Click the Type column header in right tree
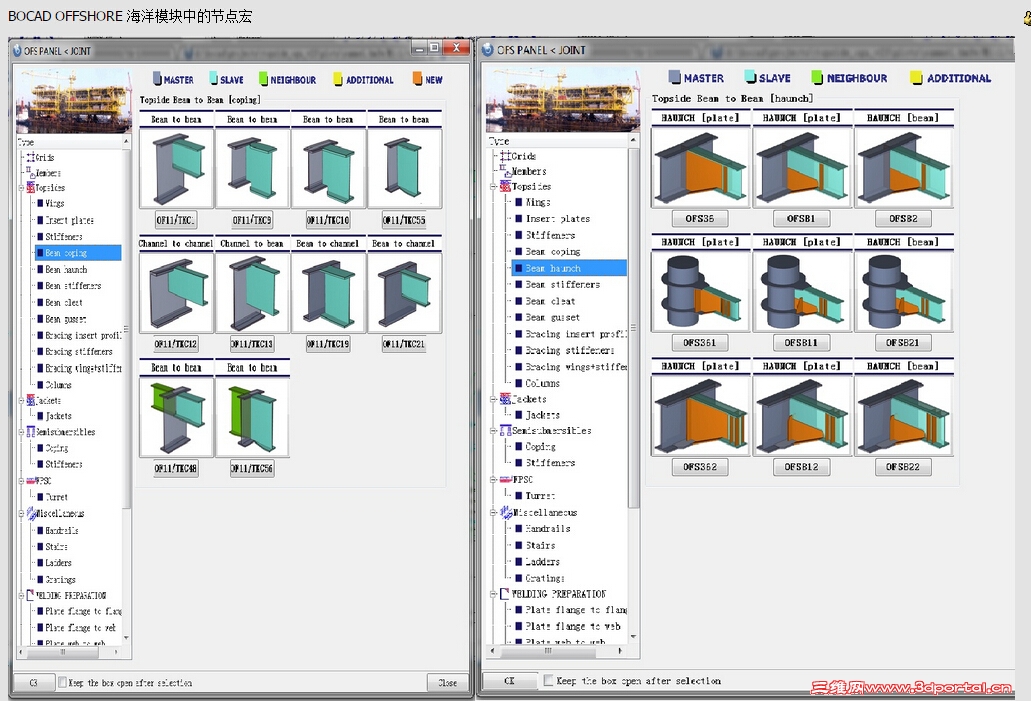The image size is (1031, 701). pos(558,141)
